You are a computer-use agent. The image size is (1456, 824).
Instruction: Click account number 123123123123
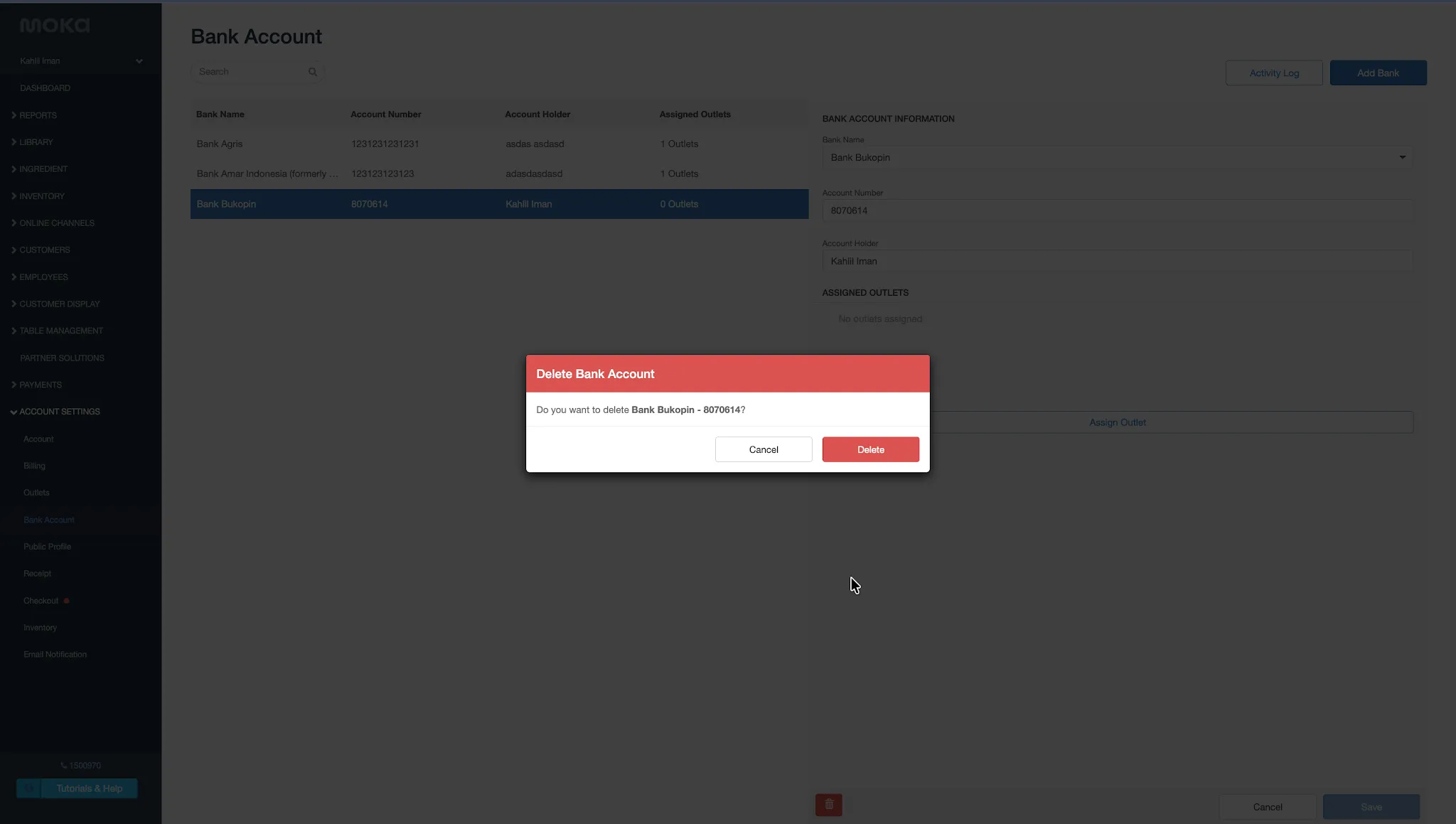coord(382,174)
